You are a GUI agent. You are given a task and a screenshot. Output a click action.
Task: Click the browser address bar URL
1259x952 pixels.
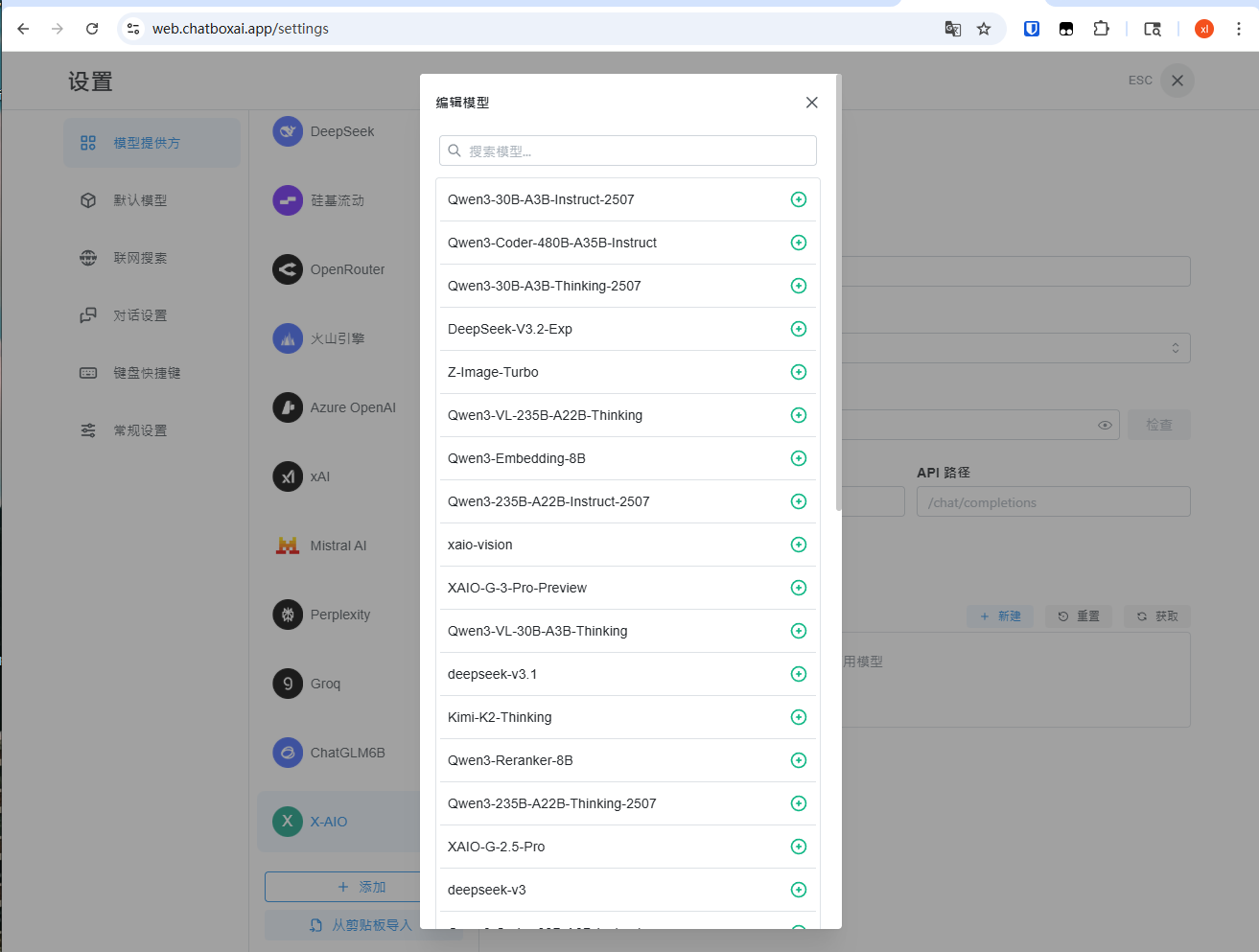coord(241,29)
